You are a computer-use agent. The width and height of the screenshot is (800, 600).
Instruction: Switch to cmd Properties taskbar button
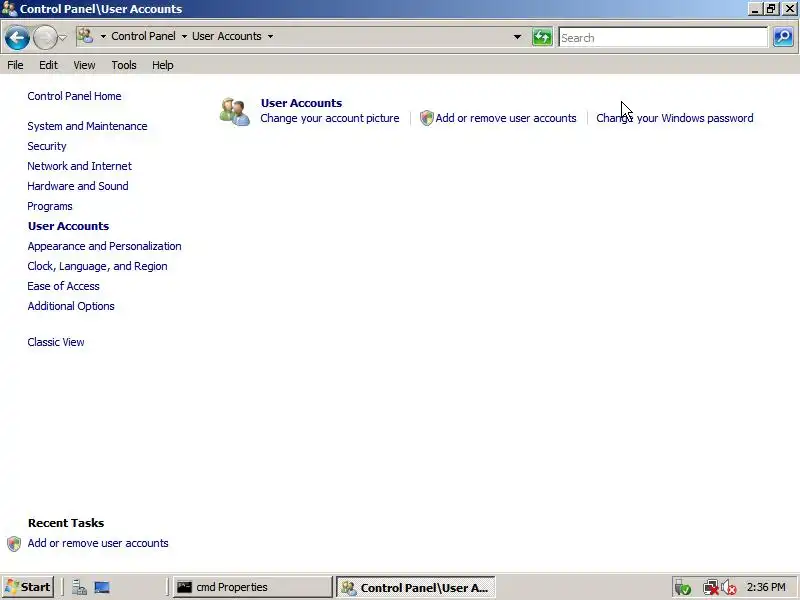(253, 587)
